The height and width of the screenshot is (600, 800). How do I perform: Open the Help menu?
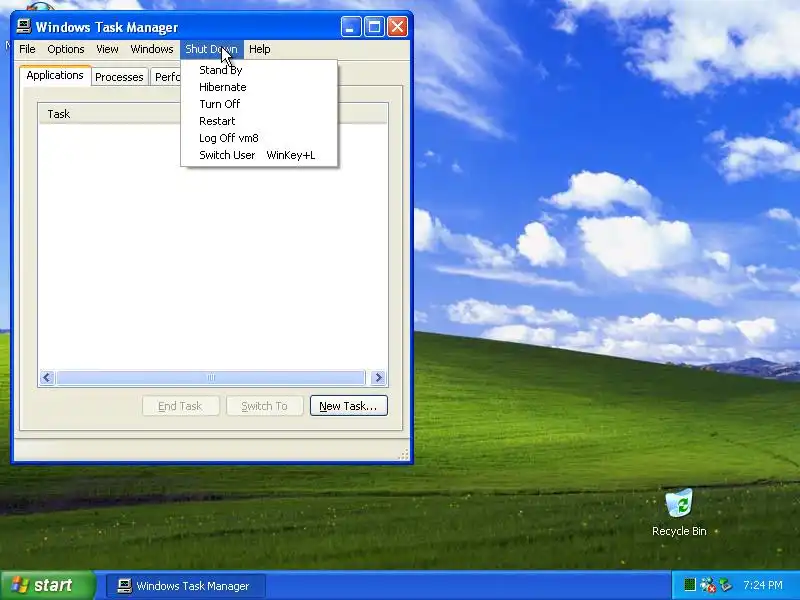pyautogui.click(x=259, y=49)
